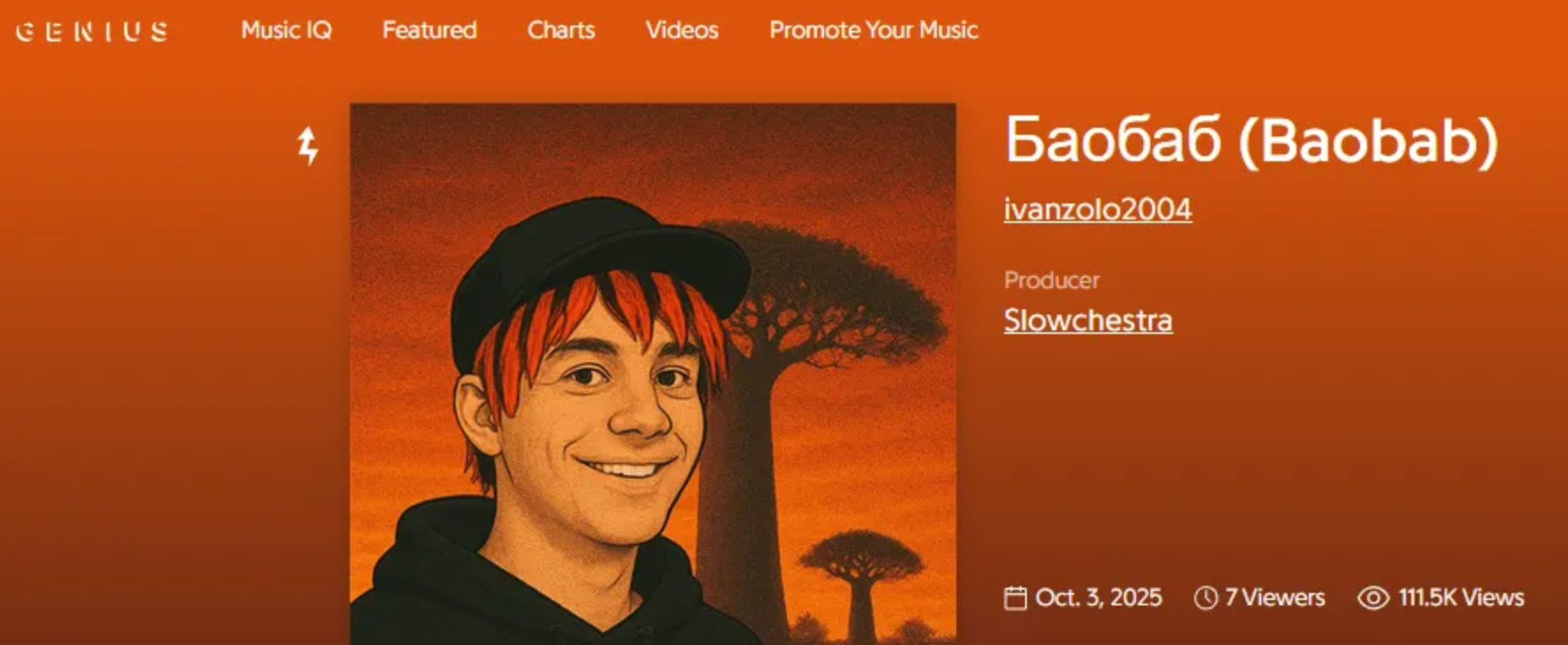Click the Producer label text

1052,280
